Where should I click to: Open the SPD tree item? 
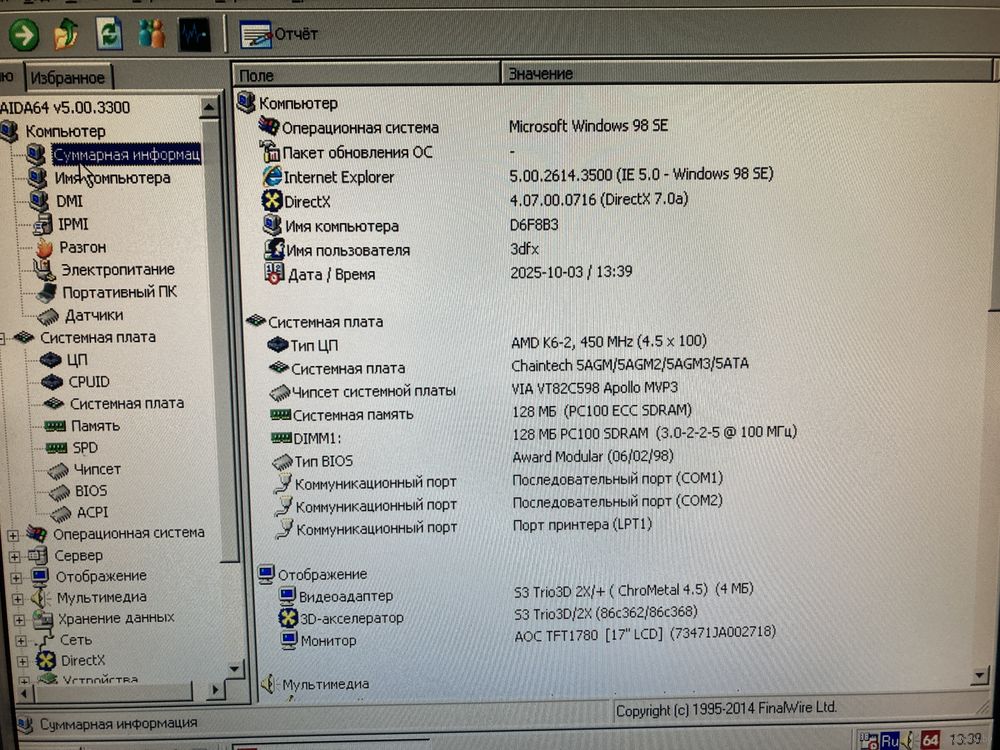pos(85,447)
